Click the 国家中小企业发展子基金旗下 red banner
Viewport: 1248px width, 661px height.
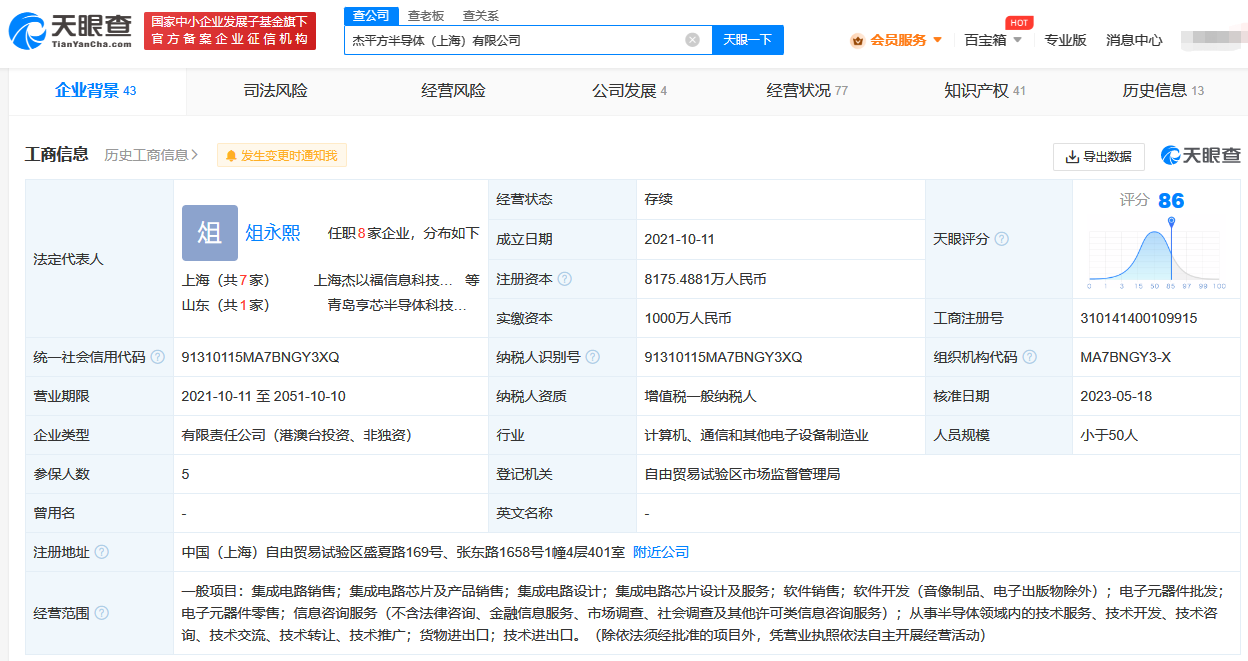click(230, 31)
